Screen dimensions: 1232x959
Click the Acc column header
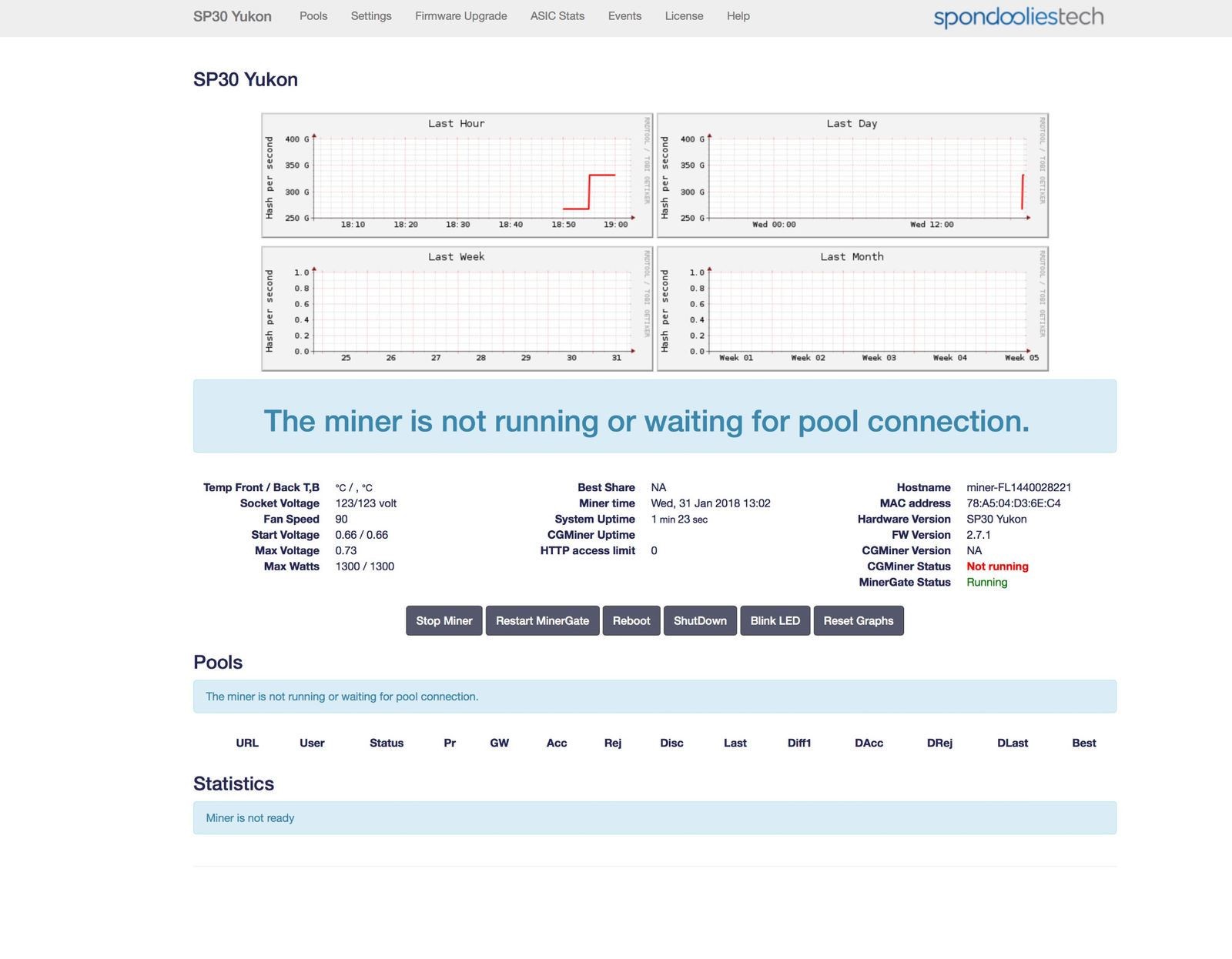click(x=557, y=743)
